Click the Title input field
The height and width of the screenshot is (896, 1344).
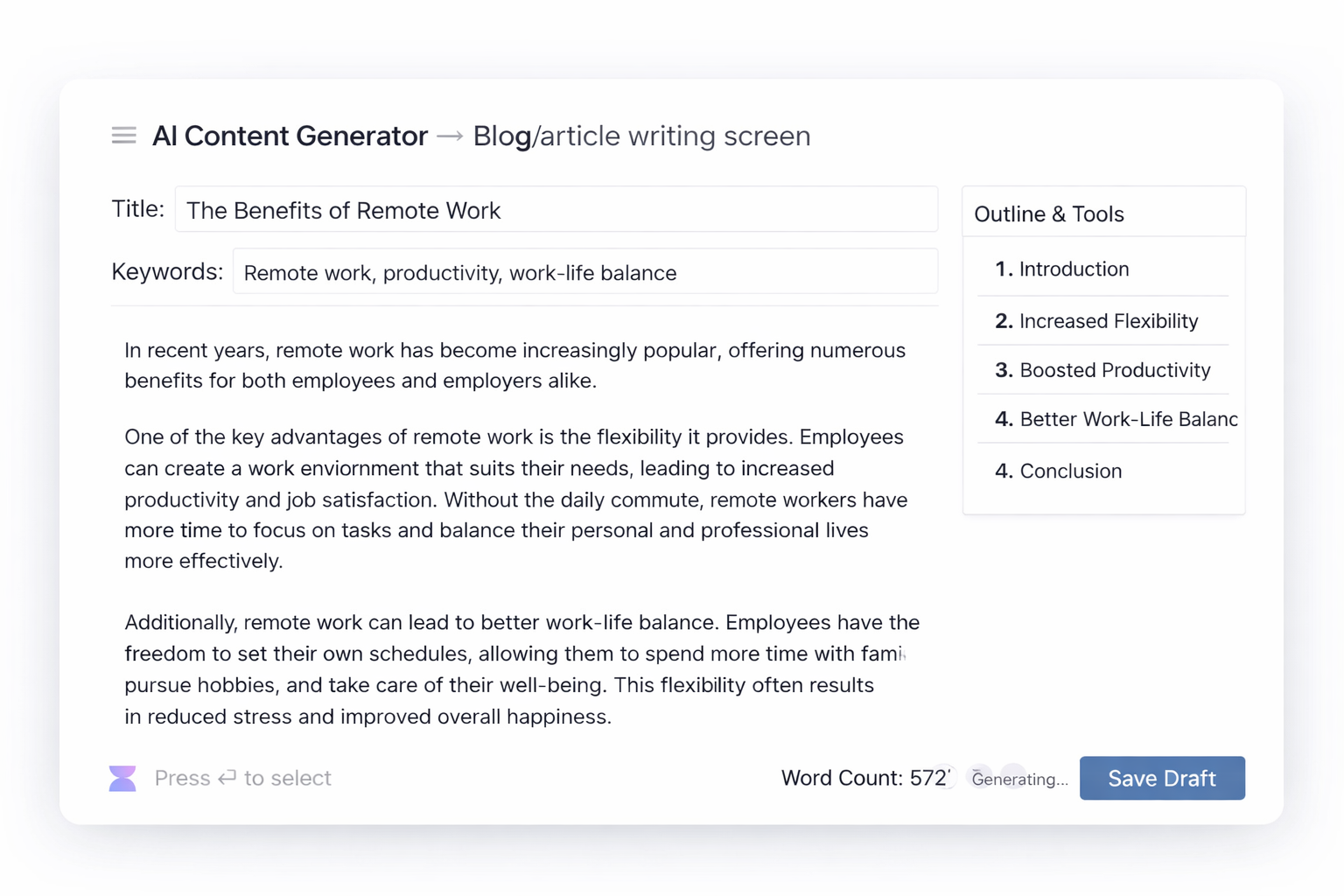point(557,210)
